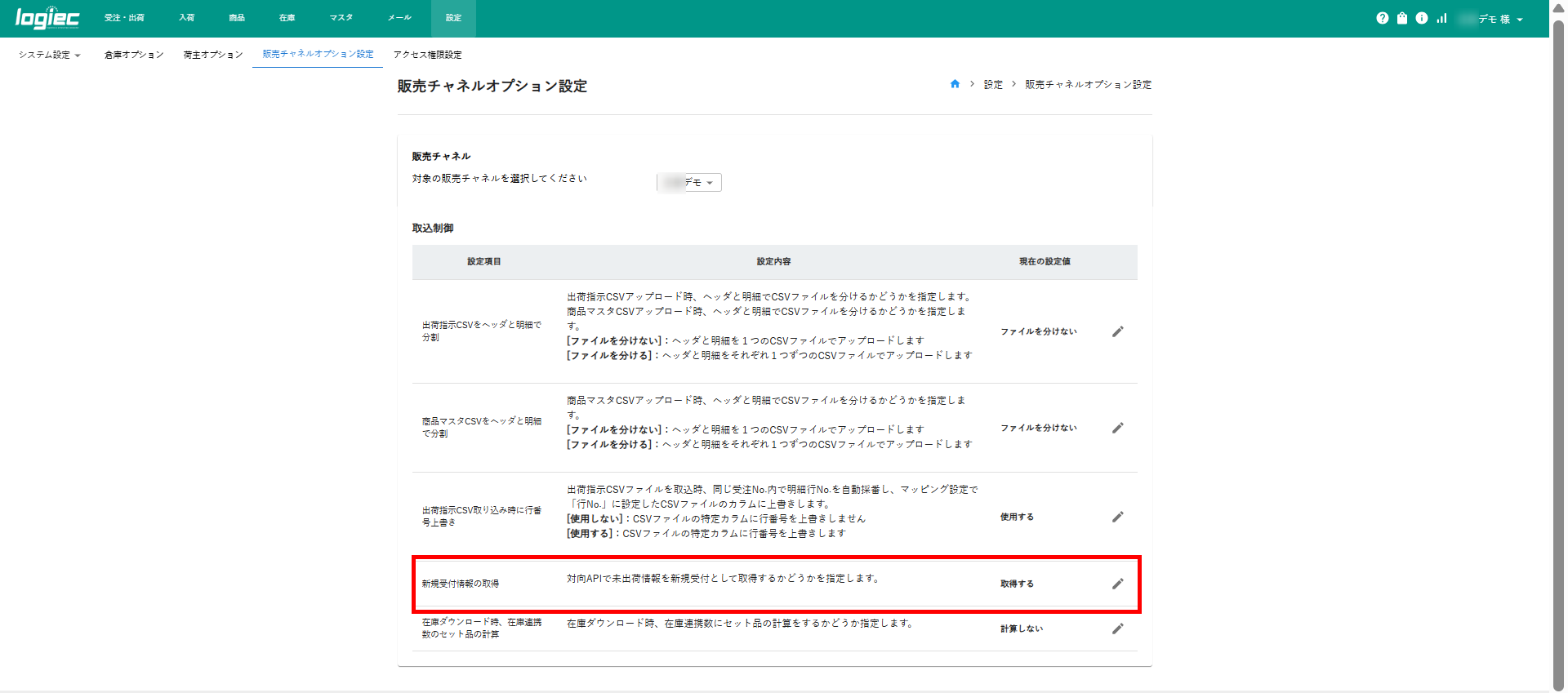Click the logiec logo
Image resolution: width=1568 pixels, height=693 pixels.
coord(47,18)
